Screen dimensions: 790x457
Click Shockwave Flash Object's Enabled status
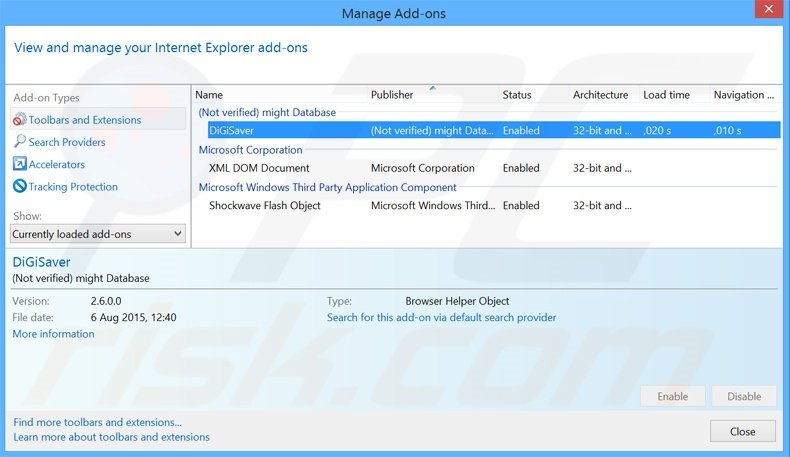(521, 206)
